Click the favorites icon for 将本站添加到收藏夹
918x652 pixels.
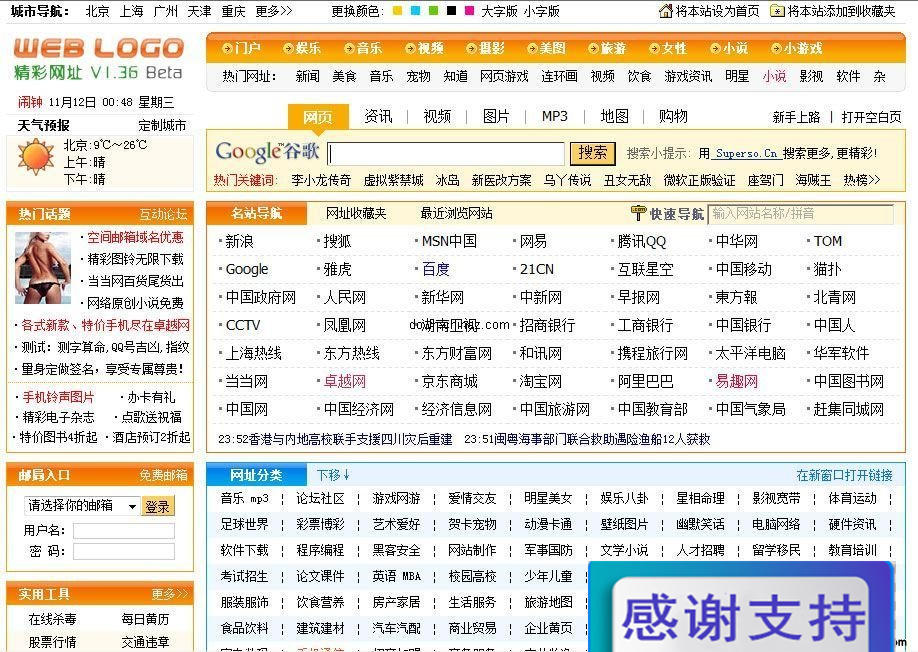pyautogui.click(x=777, y=11)
